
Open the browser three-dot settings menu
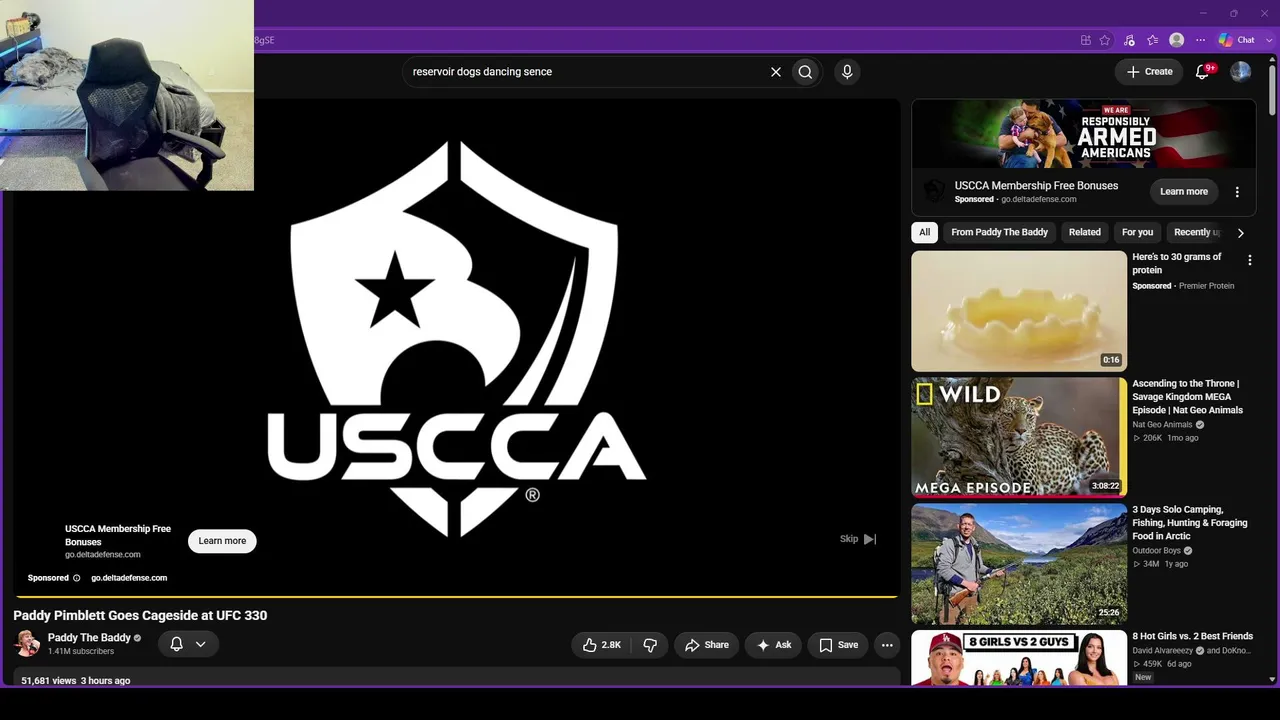pyautogui.click(x=1201, y=40)
